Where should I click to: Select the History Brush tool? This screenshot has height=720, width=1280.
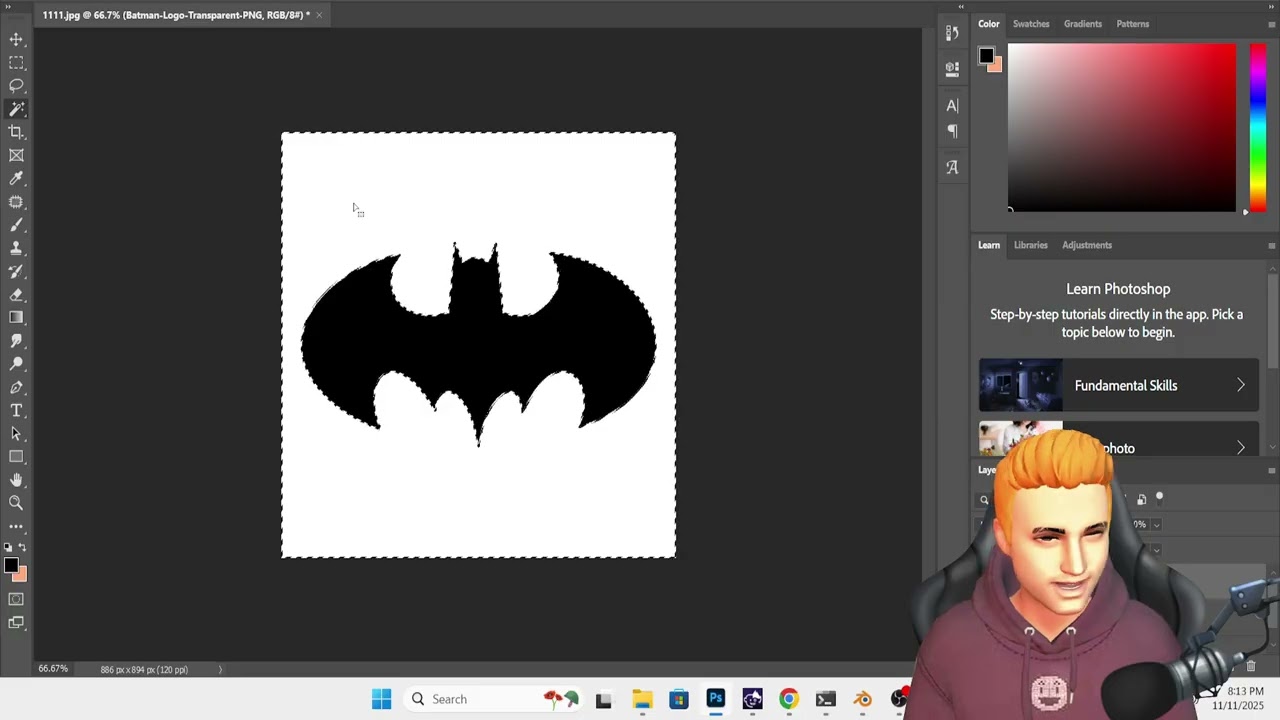[16, 271]
